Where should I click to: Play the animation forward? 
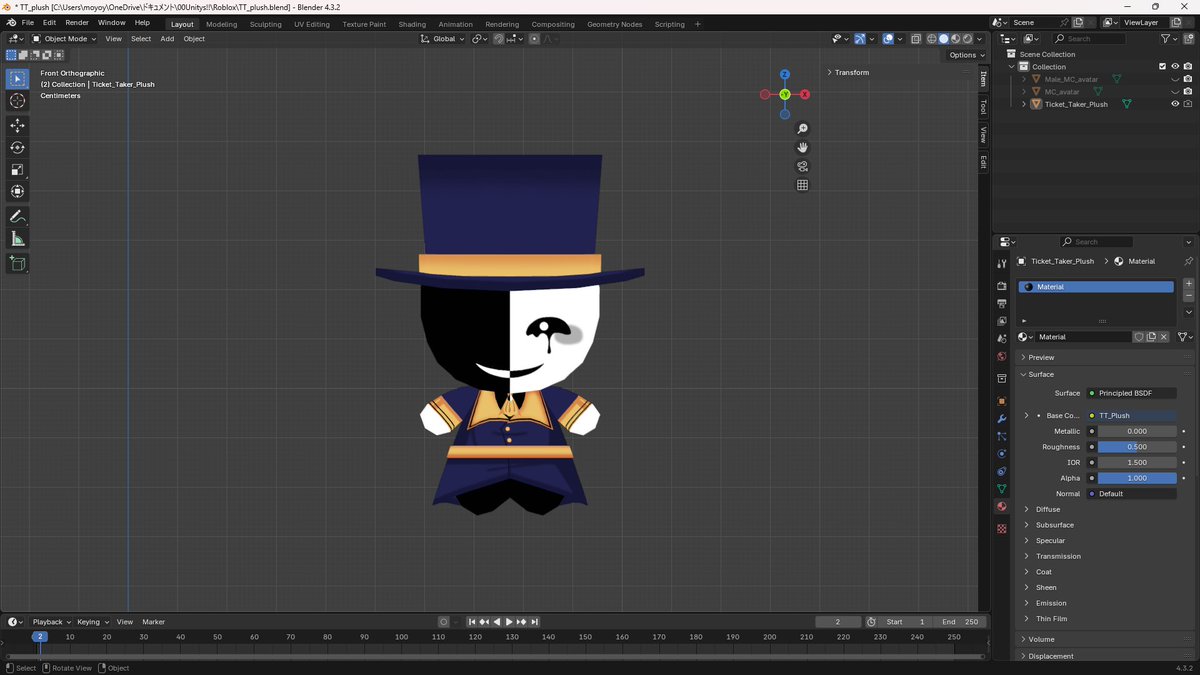point(508,622)
